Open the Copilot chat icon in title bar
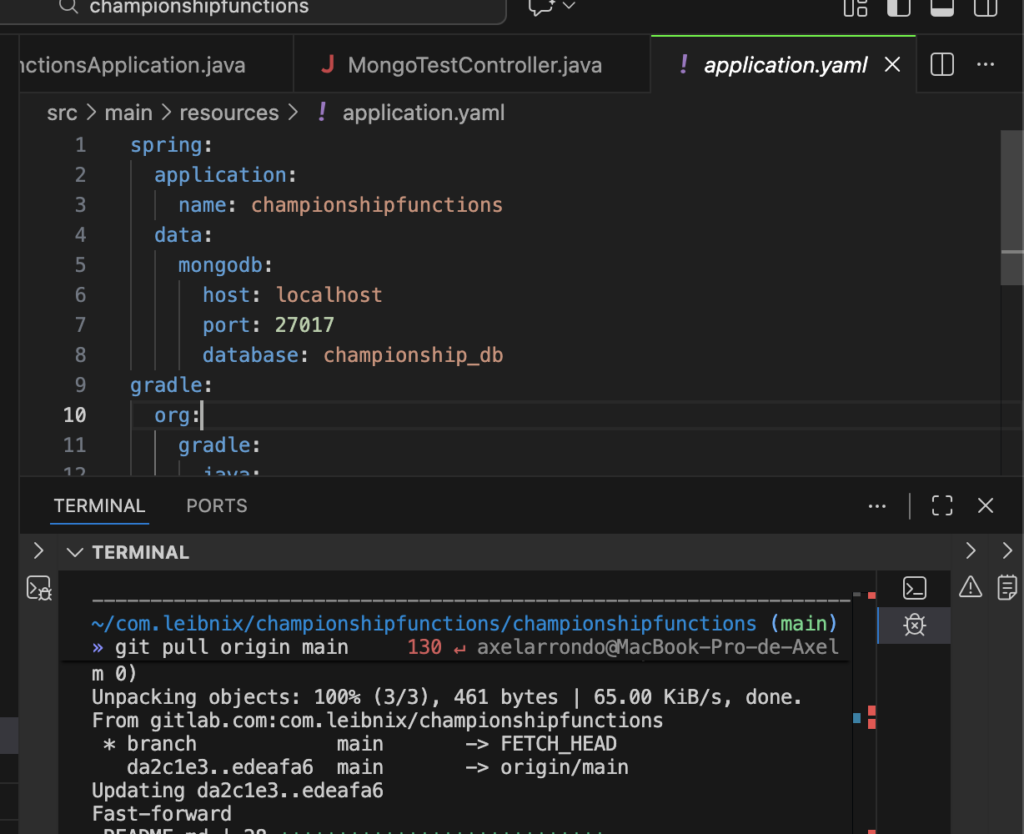This screenshot has width=1024, height=834. (x=543, y=7)
